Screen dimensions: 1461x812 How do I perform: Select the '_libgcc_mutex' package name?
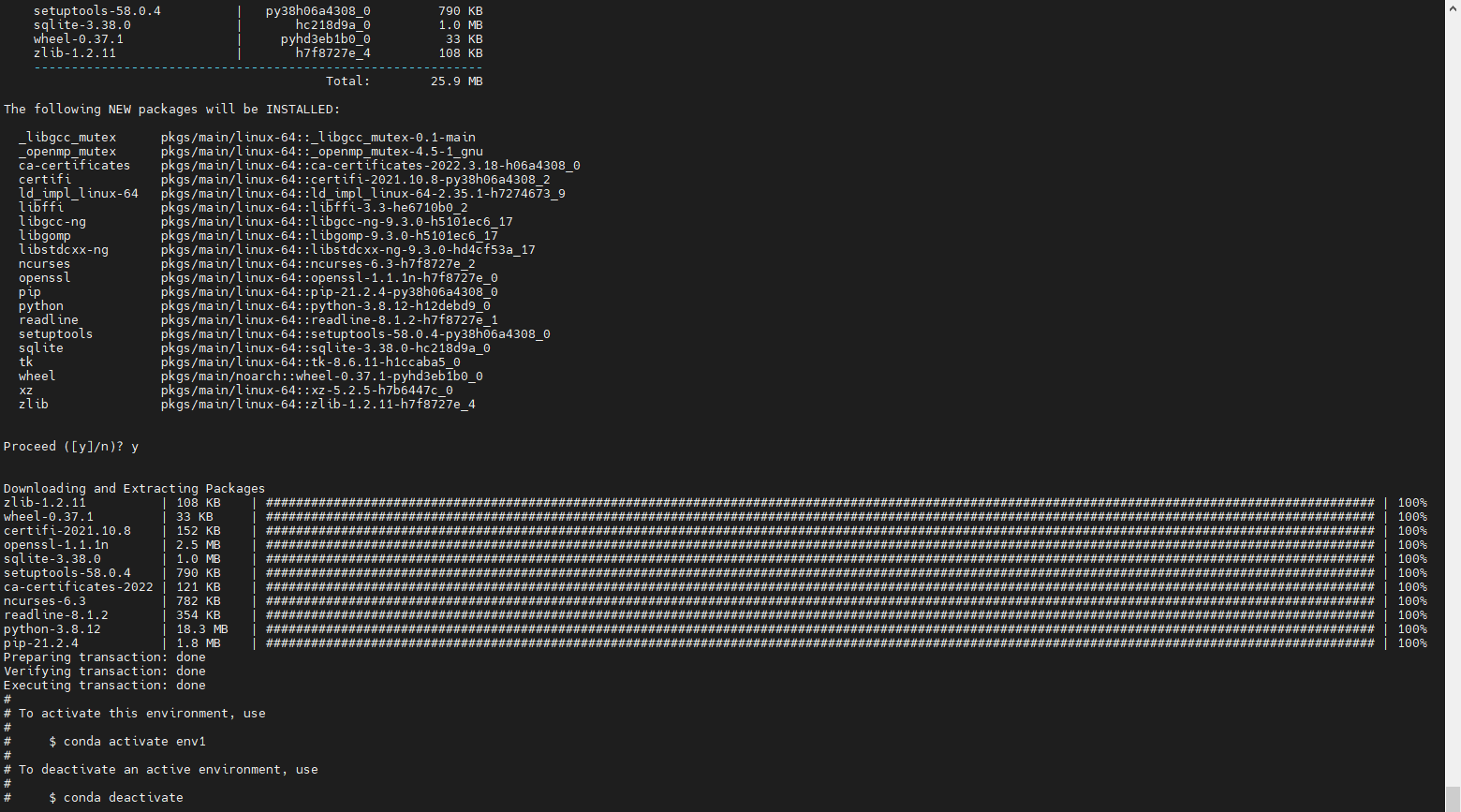[67, 138]
